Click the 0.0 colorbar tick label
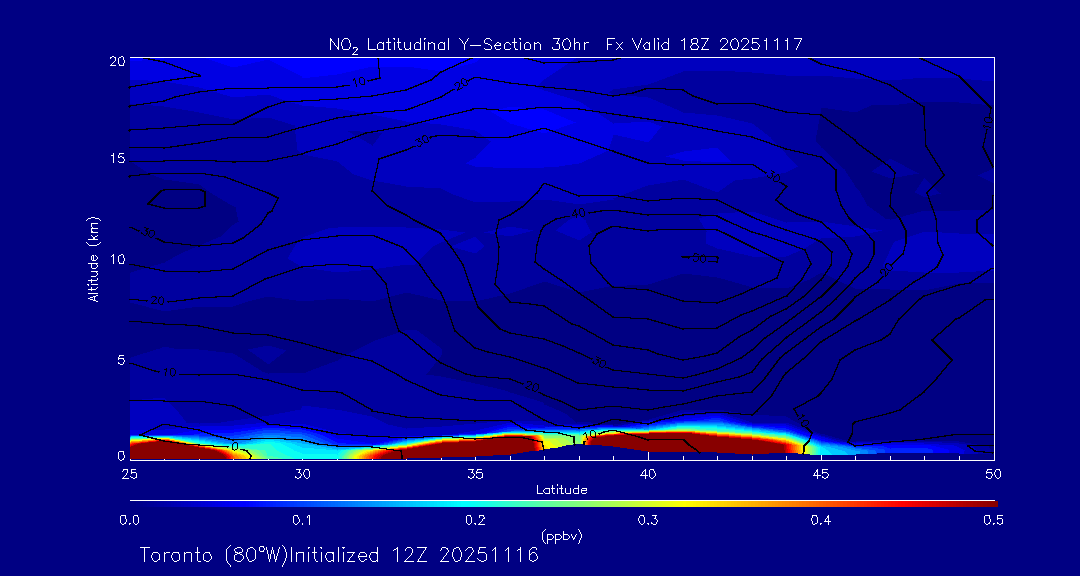Viewport: 1080px width, 576px height. click(x=129, y=520)
